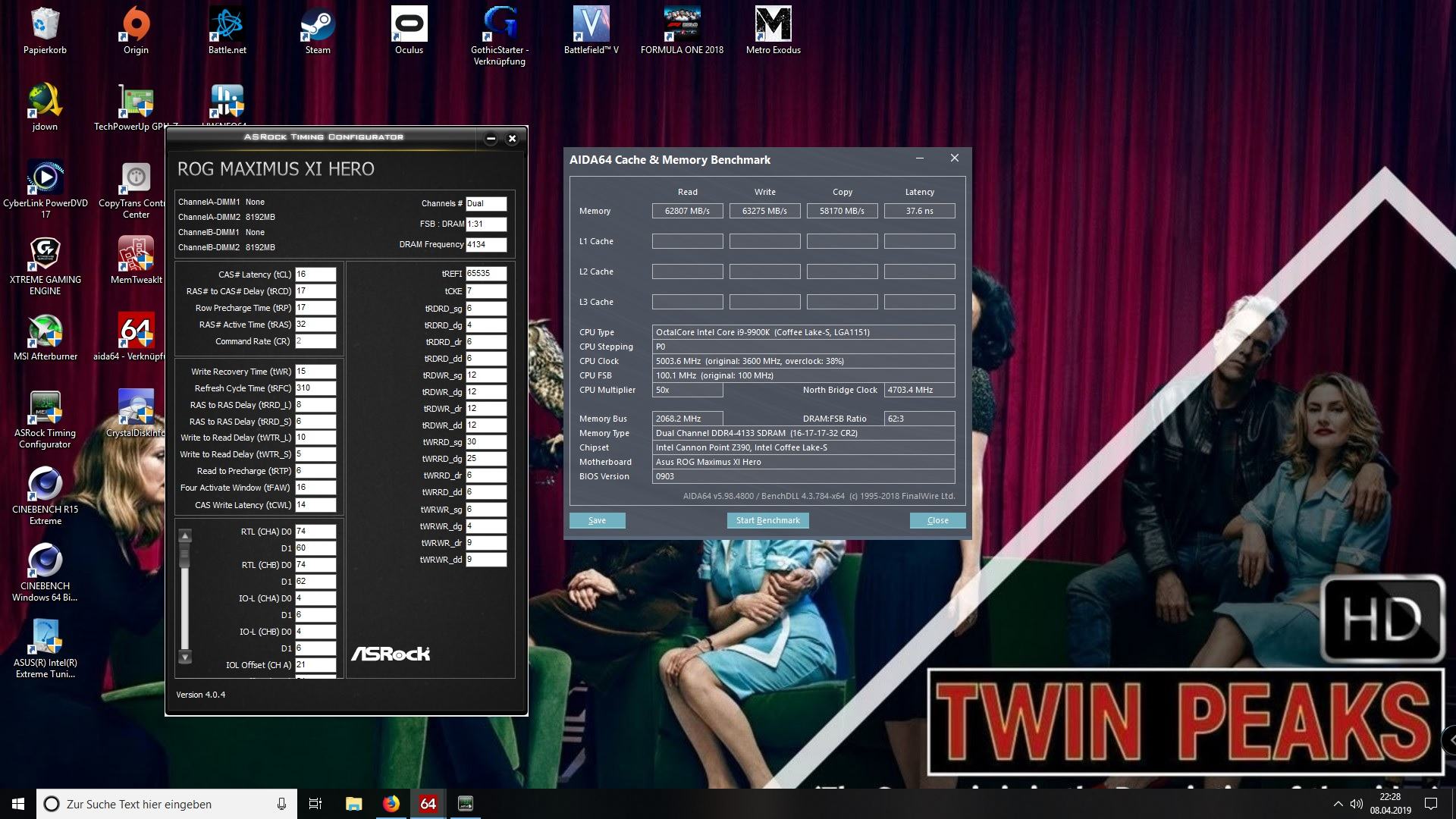The image size is (1456, 819).
Task: Click the tREFI value field
Action: tap(486, 274)
